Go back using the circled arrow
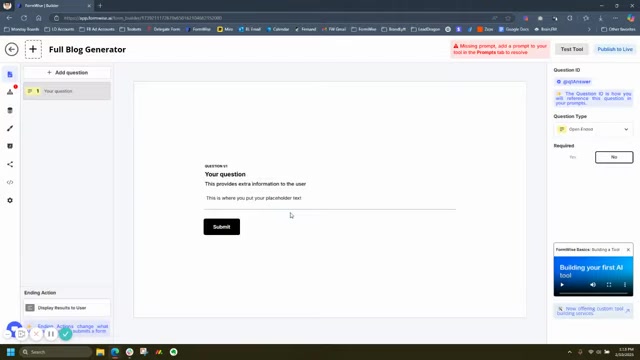 (x=11, y=49)
